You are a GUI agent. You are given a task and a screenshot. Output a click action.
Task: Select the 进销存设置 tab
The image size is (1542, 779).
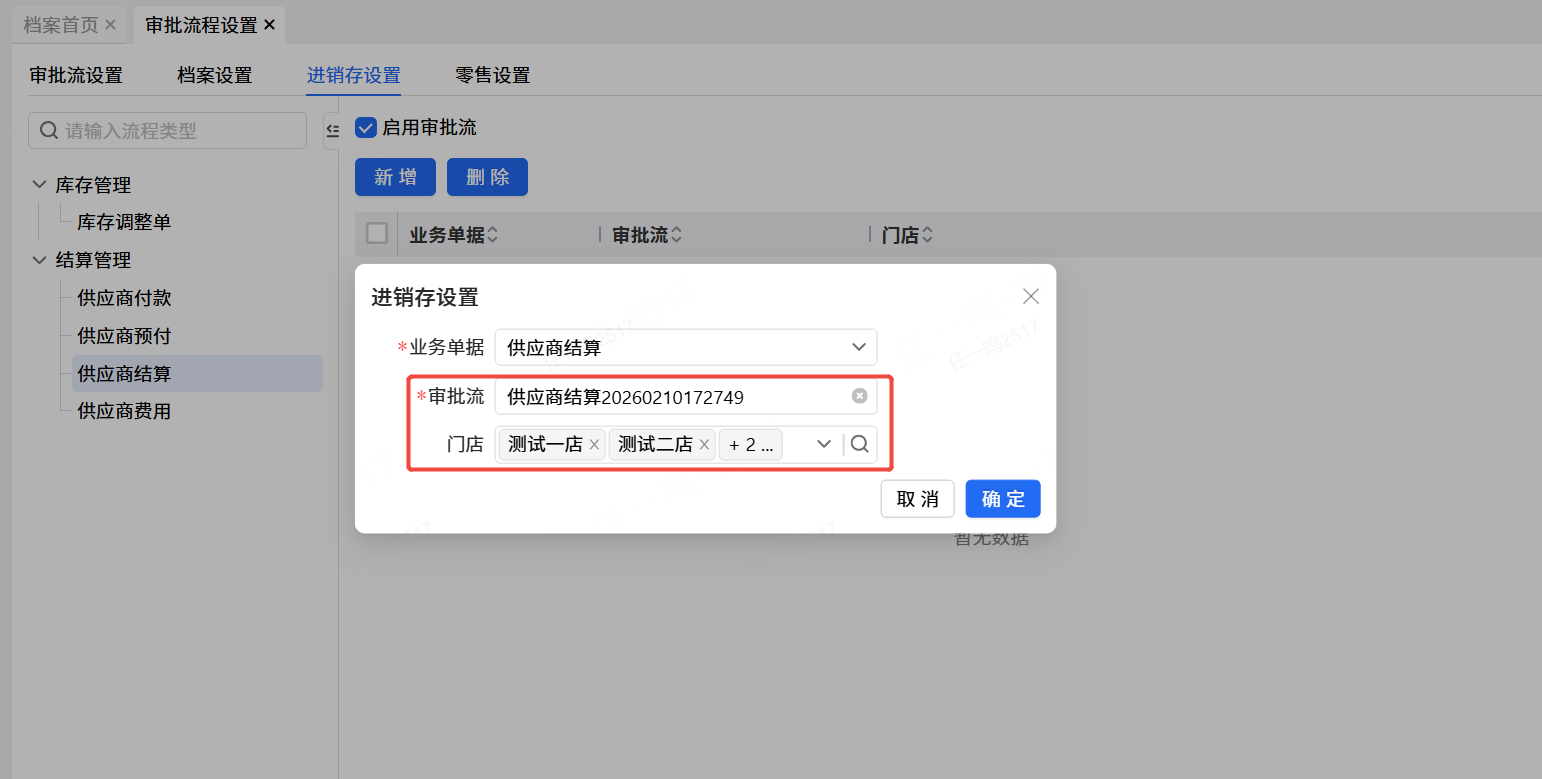coord(354,75)
